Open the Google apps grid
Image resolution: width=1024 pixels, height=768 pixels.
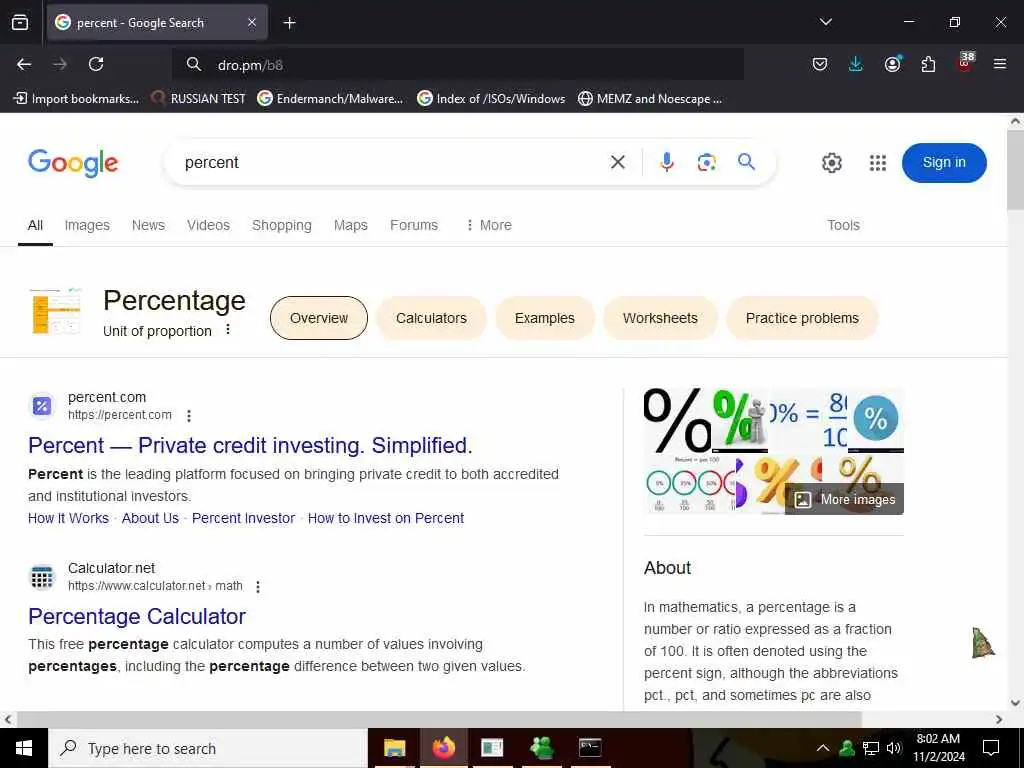point(878,163)
